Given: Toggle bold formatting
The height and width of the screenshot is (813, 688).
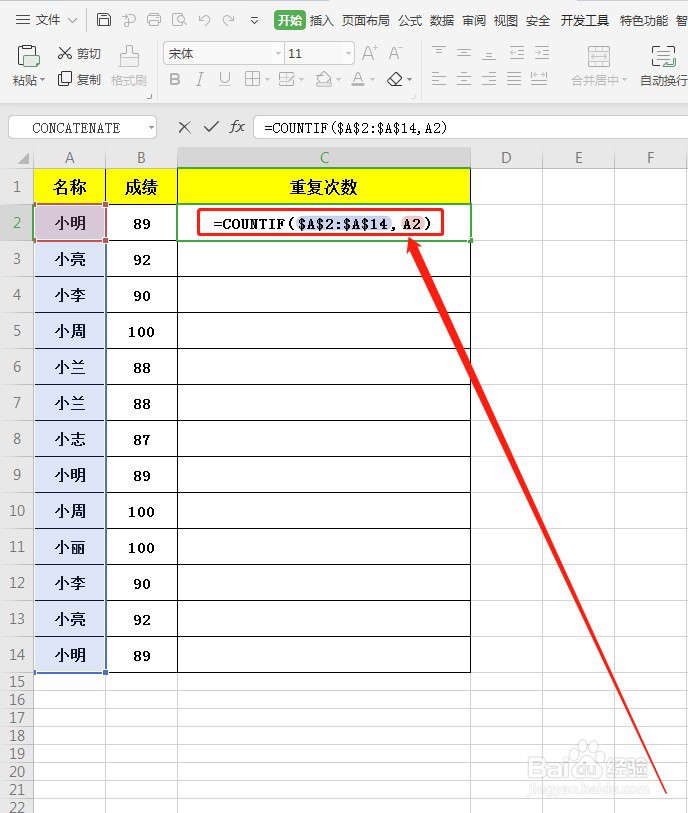Looking at the screenshot, I should coord(175,79).
